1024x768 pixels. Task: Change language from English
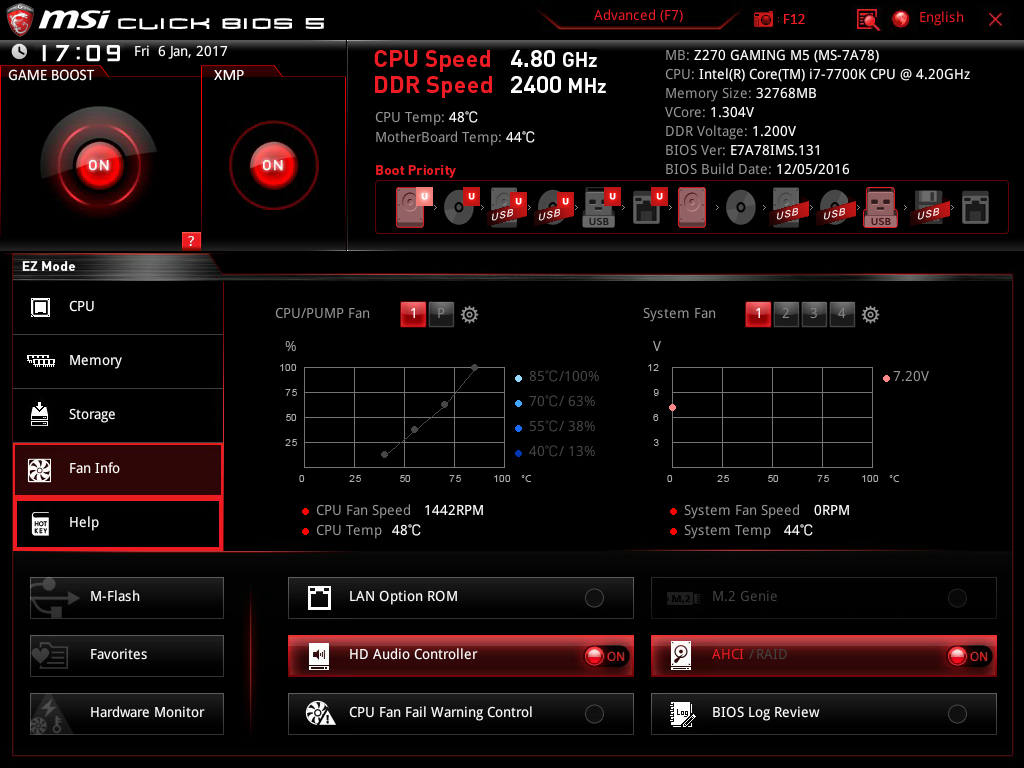pos(941,18)
